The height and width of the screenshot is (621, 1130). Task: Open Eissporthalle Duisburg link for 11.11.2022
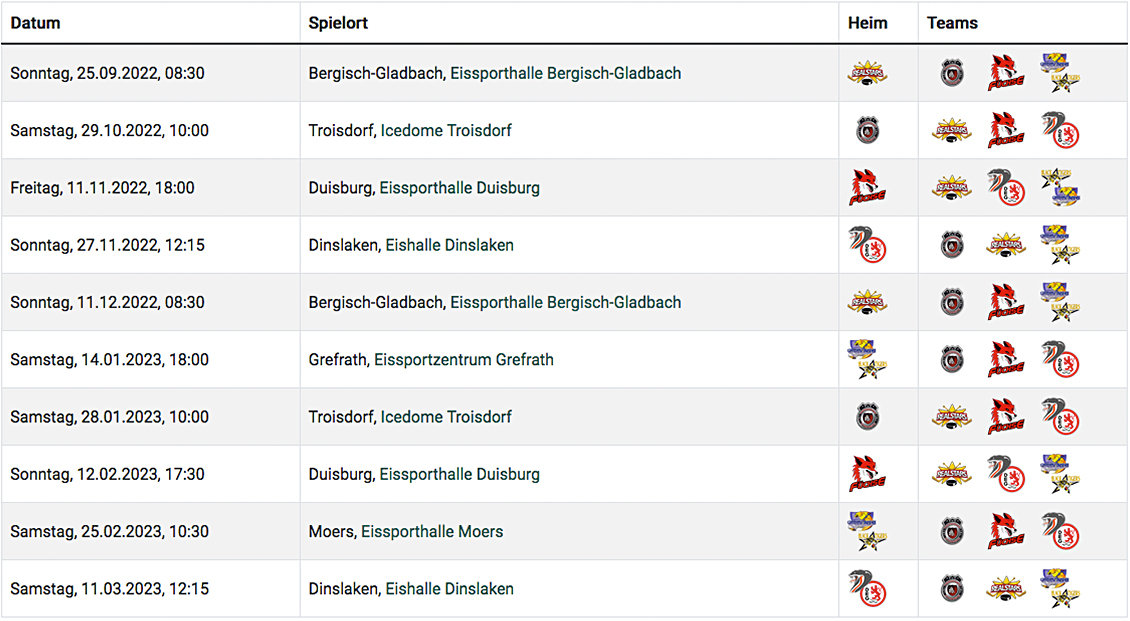coord(460,187)
